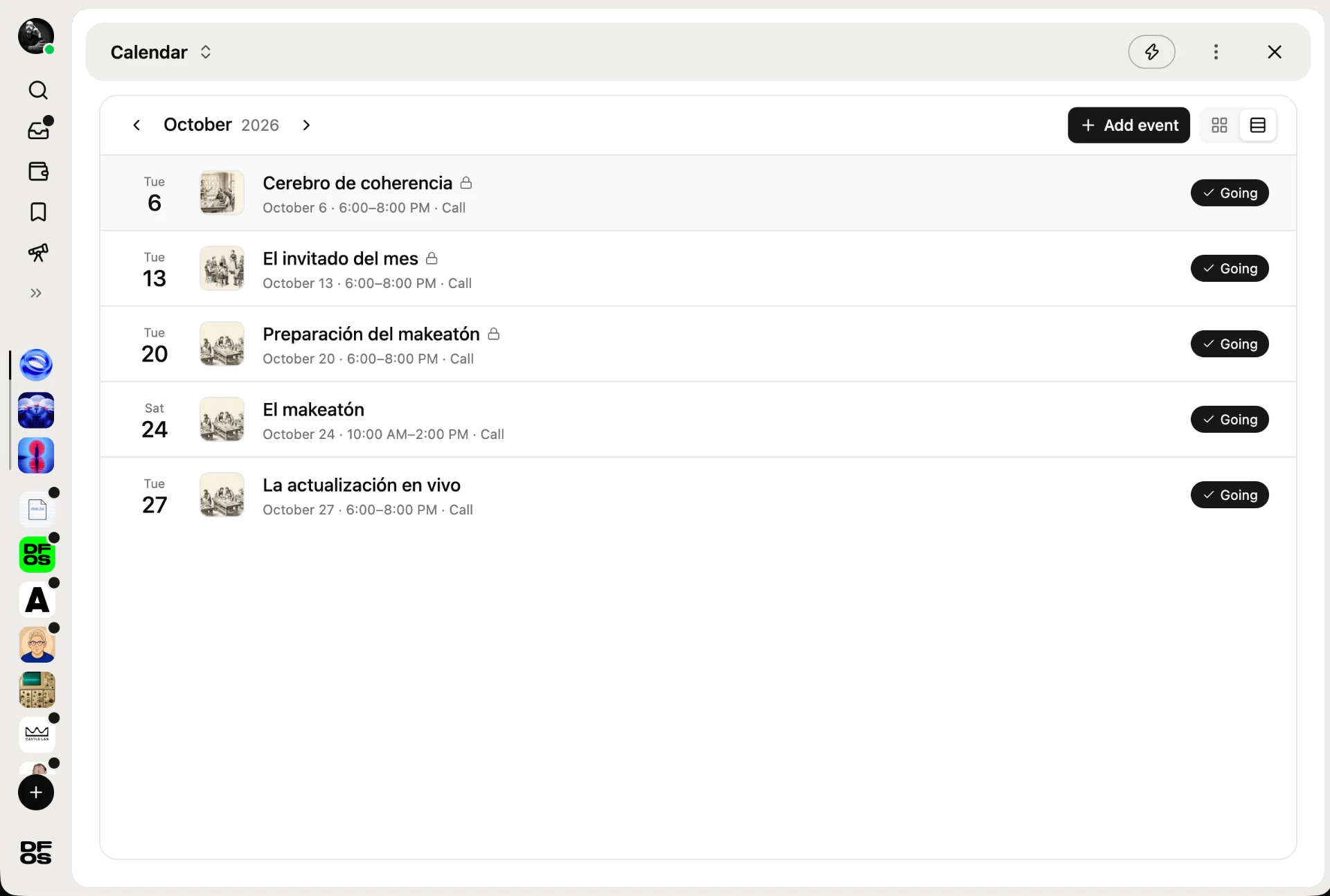Screen dimensions: 1330x896
Task: Toggle Going status for El makeatón
Action: click(1230, 420)
